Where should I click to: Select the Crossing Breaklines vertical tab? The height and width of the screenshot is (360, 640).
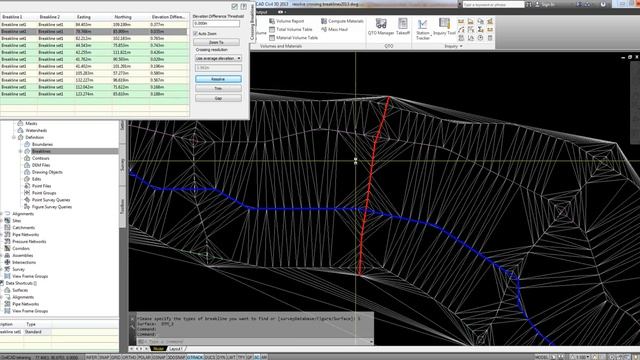click(x=253, y=22)
